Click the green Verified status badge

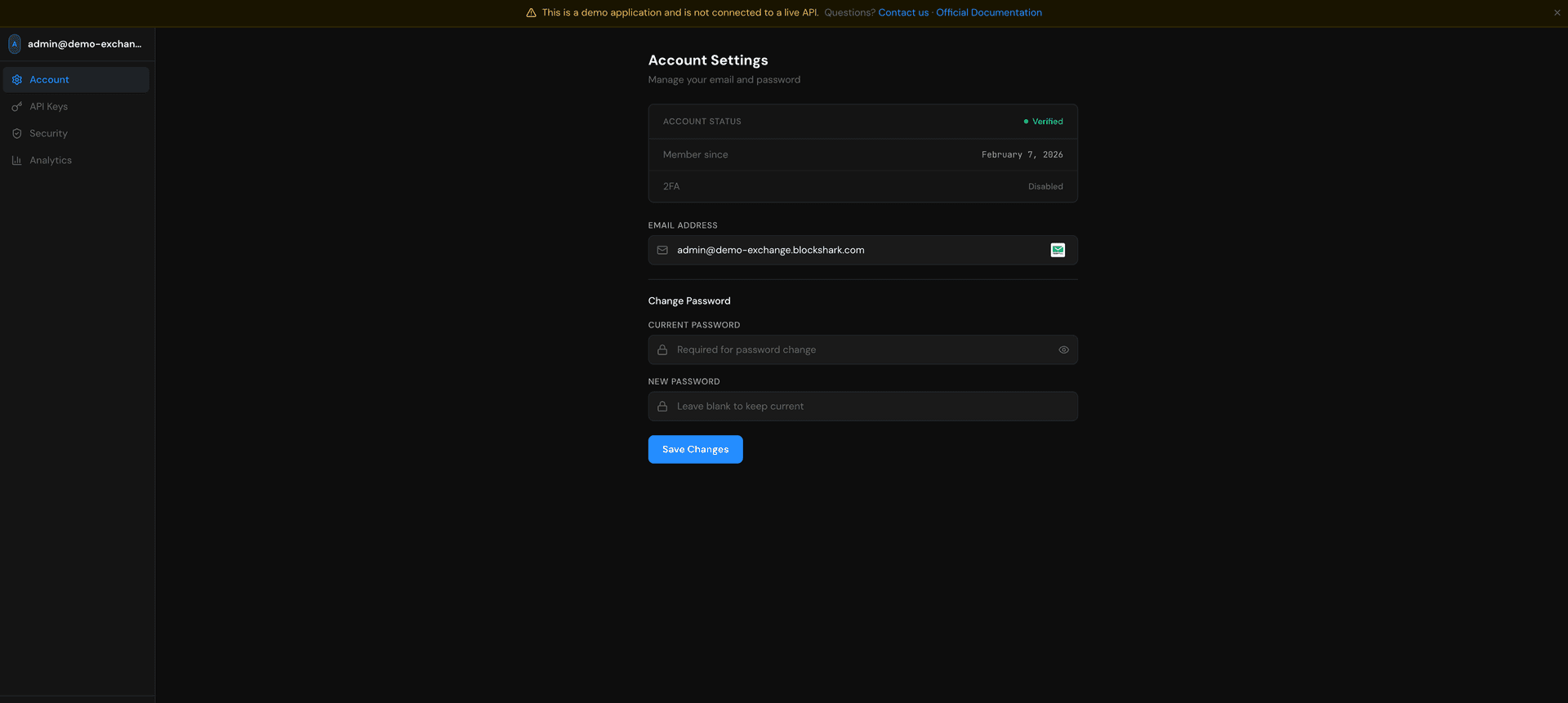click(x=1043, y=122)
